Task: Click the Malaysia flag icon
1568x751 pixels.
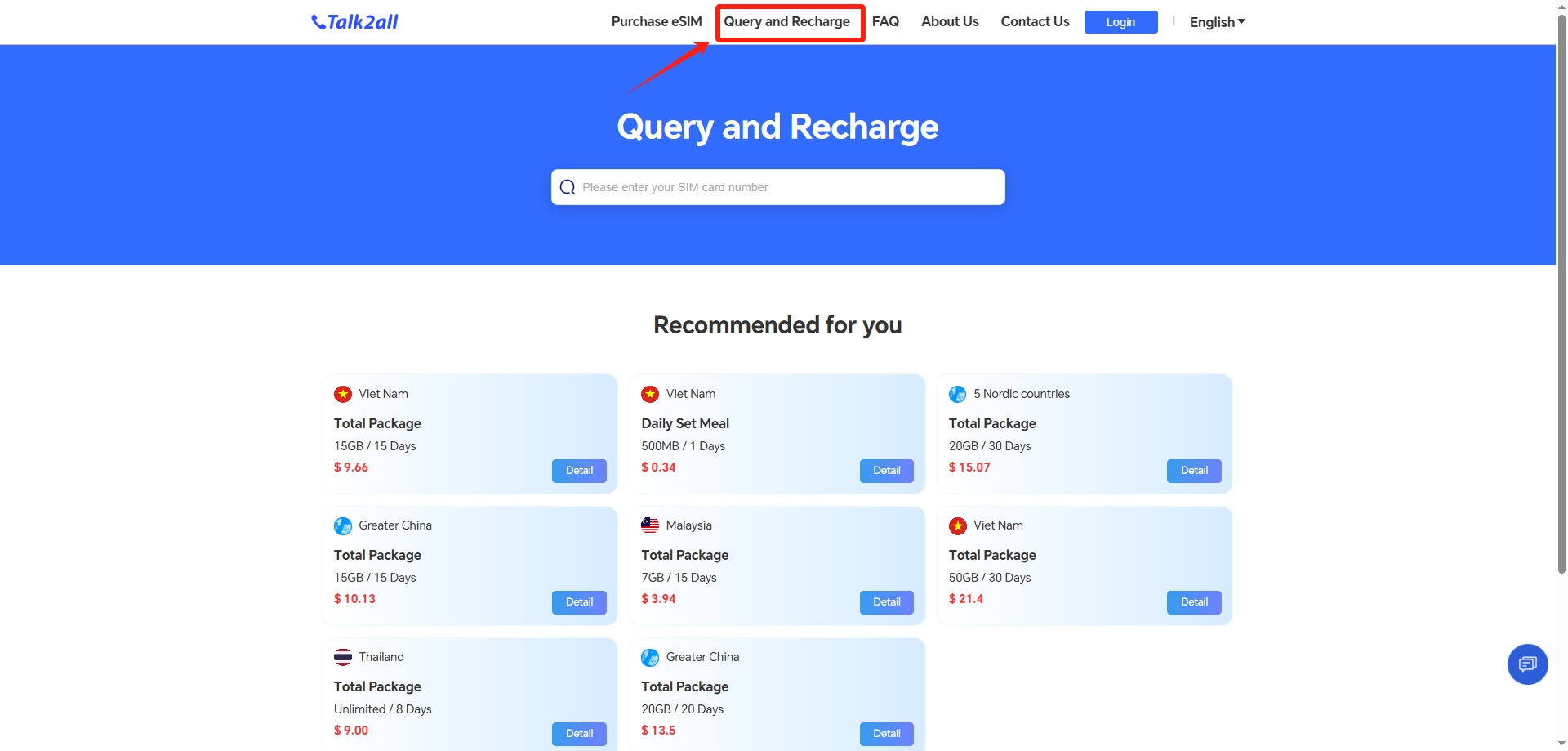Action: [x=650, y=525]
